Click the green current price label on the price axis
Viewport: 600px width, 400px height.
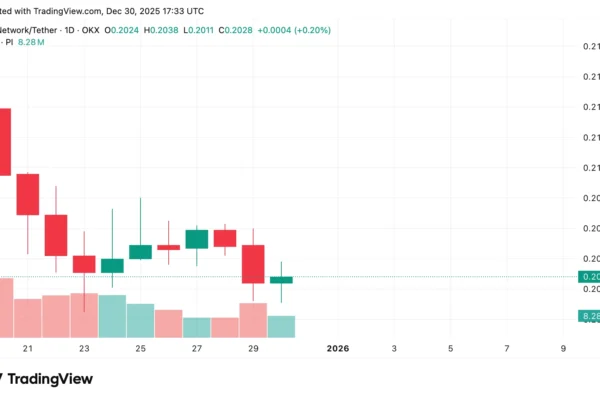(589, 276)
